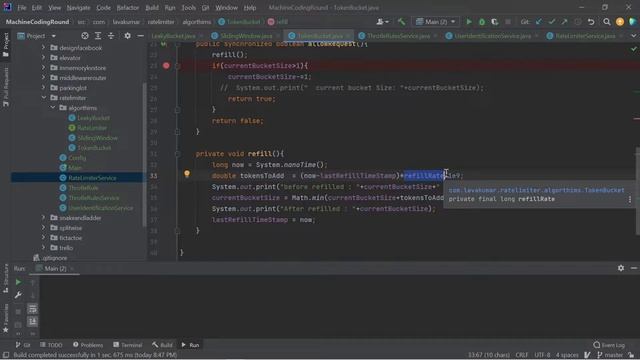Image resolution: width=640 pixels, height=360 pixels.
Task: Expand the designfacebook folder
Action: (x=44, y=48)
